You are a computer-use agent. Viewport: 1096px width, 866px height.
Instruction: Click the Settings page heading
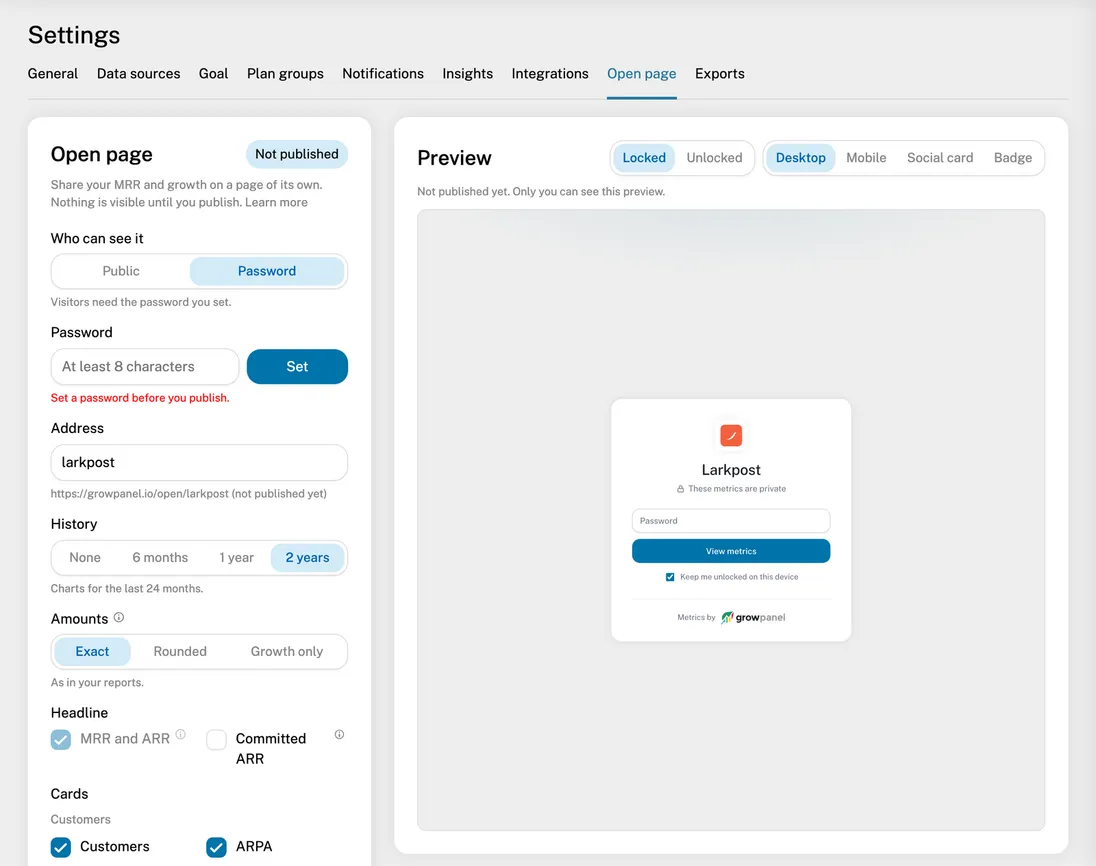click(74, 35)
